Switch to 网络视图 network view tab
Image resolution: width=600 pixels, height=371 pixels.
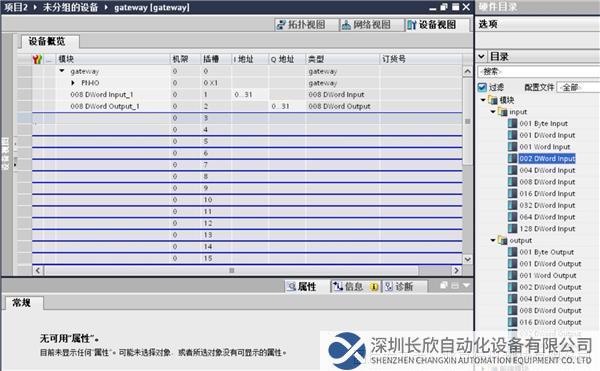point(367,25)
